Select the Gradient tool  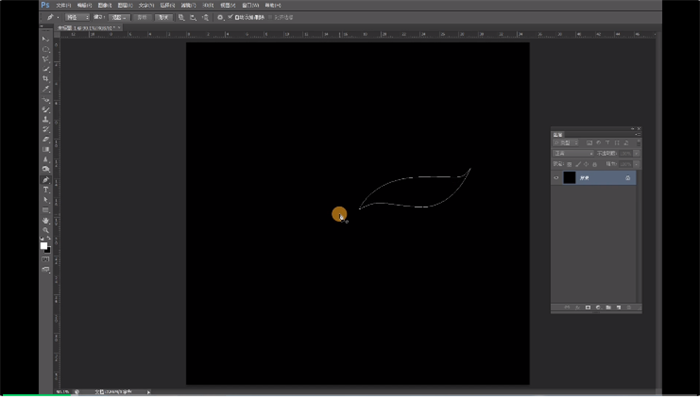(x=46, y=150)
